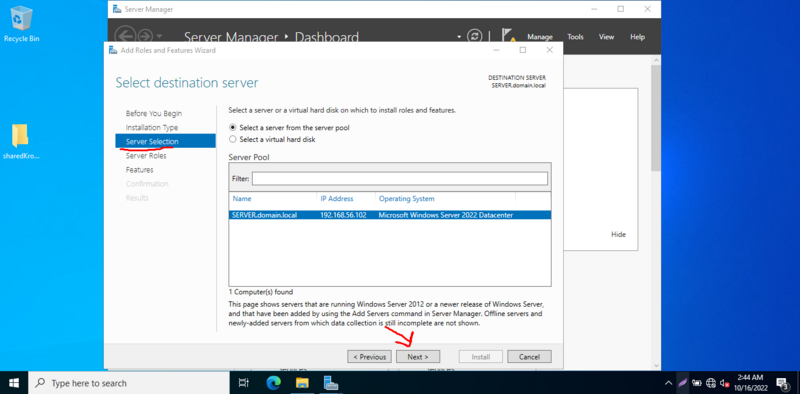
Task: Open the Manage menu
Action: tap(540, 37)
